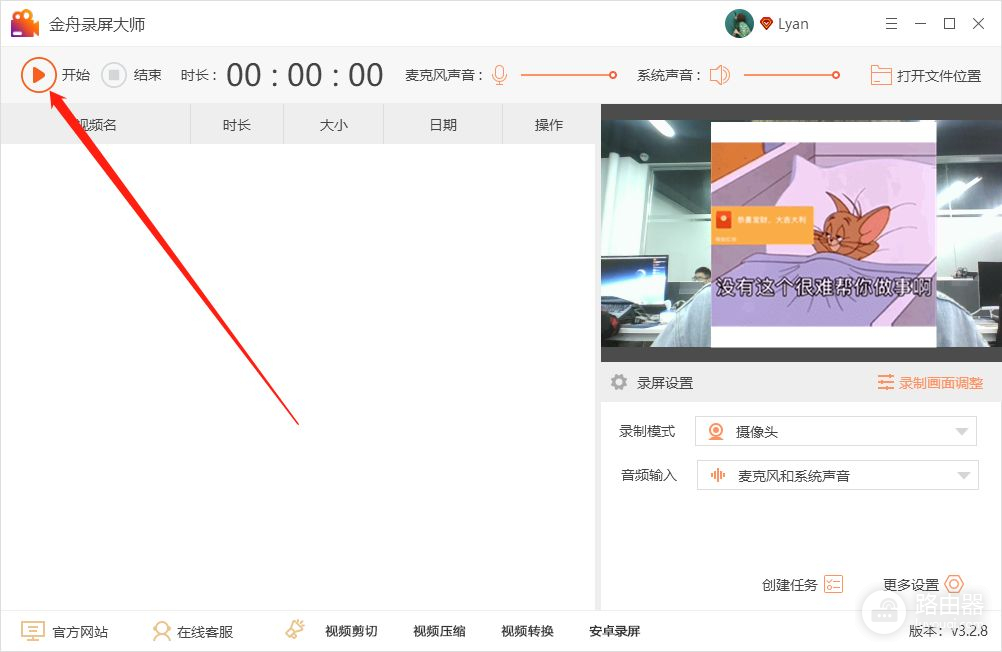Viewport: 1002px width, 652px height.
Task: Open recording screen adjustment (录制画面调整)
Action: (930, 383)
